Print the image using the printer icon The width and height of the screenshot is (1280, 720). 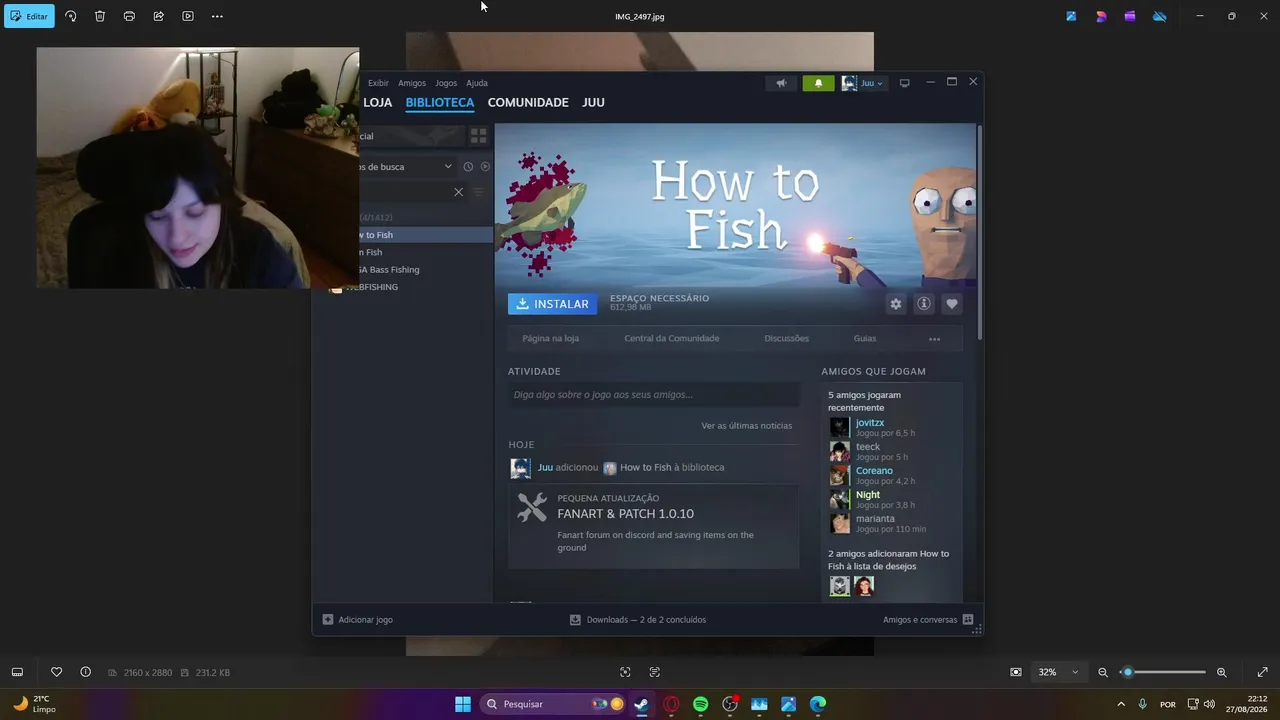[129, 16]
